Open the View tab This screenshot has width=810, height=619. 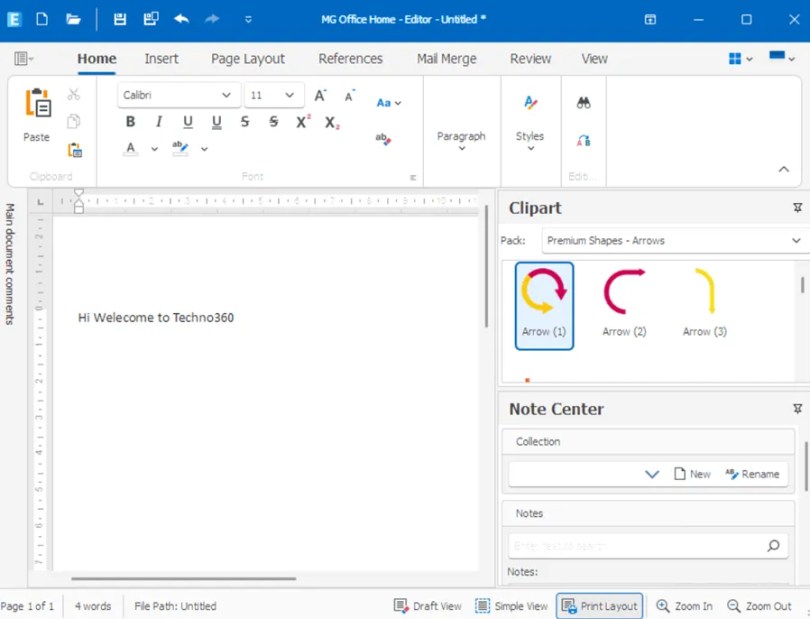595,59
